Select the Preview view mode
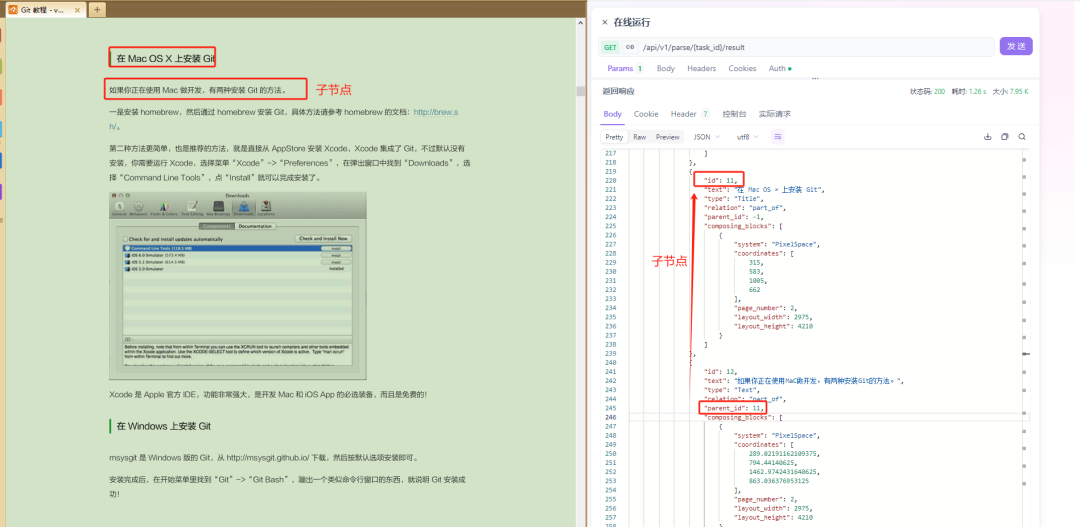1080x527 pixels. coord(667,137)
